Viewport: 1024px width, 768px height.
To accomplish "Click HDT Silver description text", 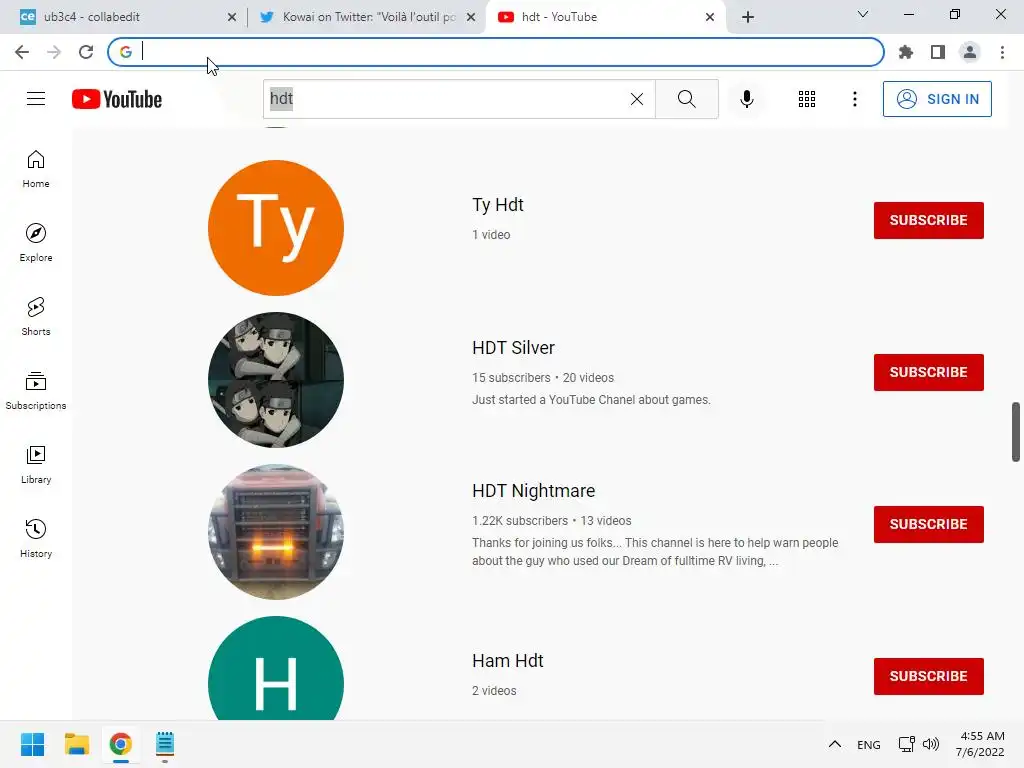I will click(591, 400).
